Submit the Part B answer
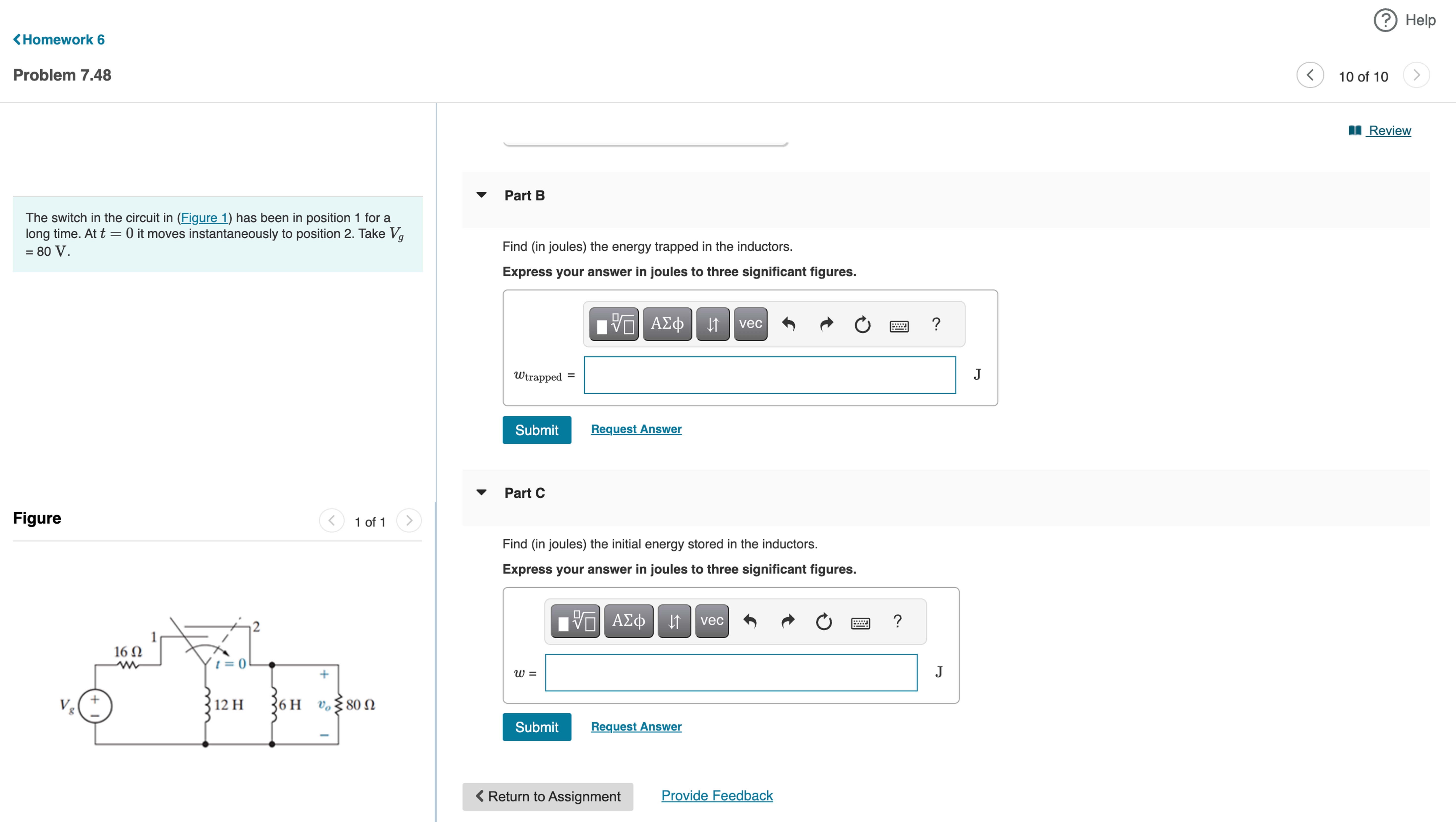The height and width of the screenshot is (822, 1456). pos(537,430)
